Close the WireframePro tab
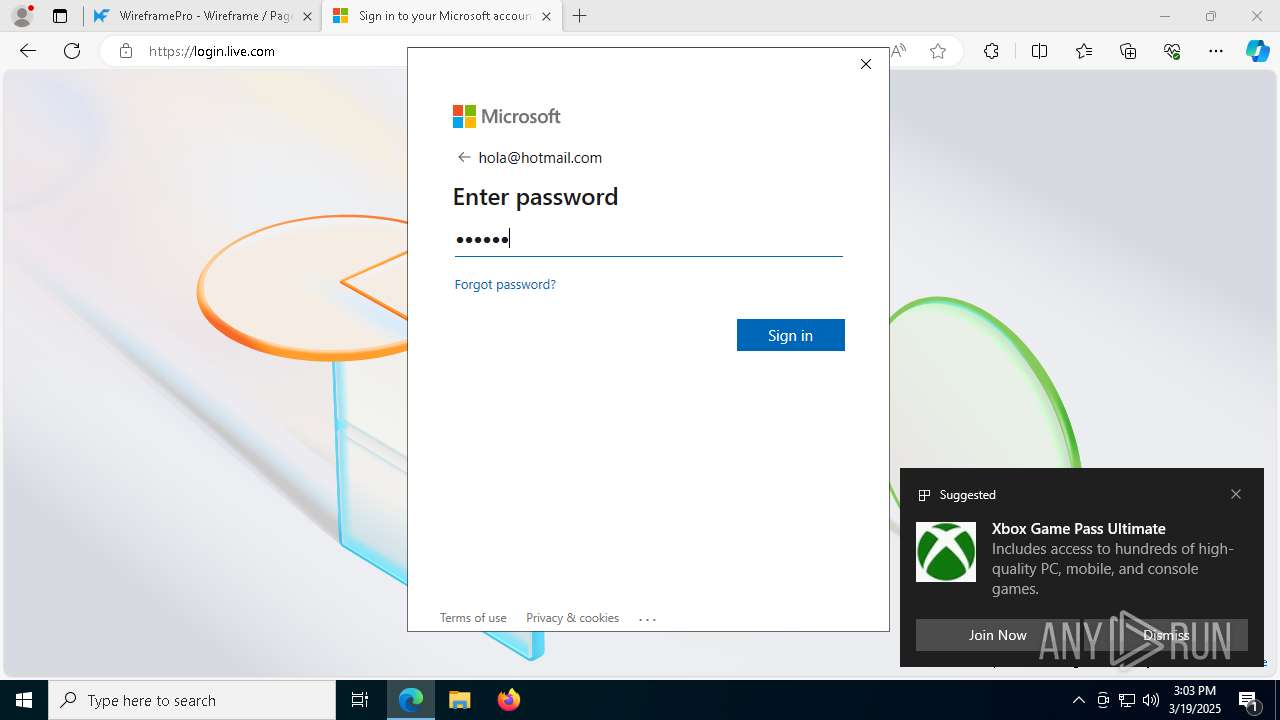 point(307,16)
